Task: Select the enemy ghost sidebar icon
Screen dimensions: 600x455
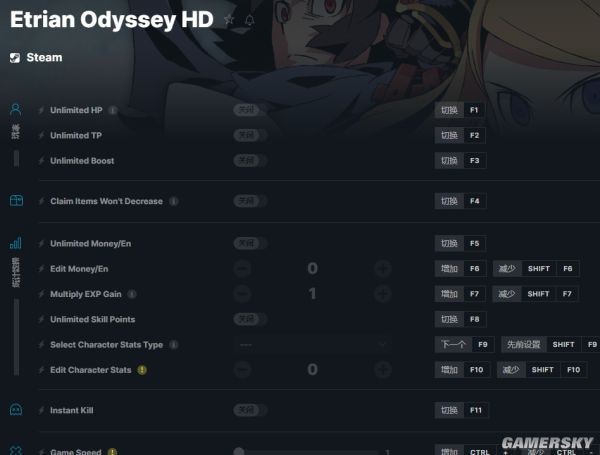Action: click(x=16, y=409)
